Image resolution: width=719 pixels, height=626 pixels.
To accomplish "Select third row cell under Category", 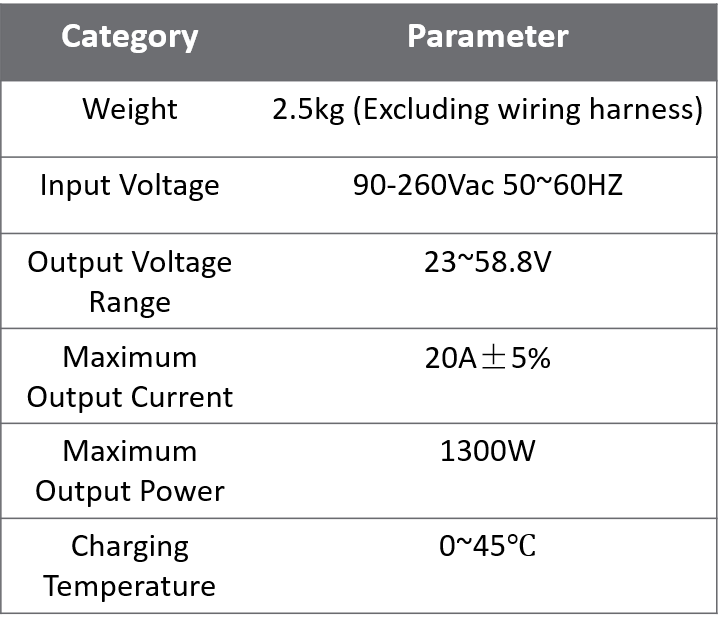I will [x=130, y=281].
